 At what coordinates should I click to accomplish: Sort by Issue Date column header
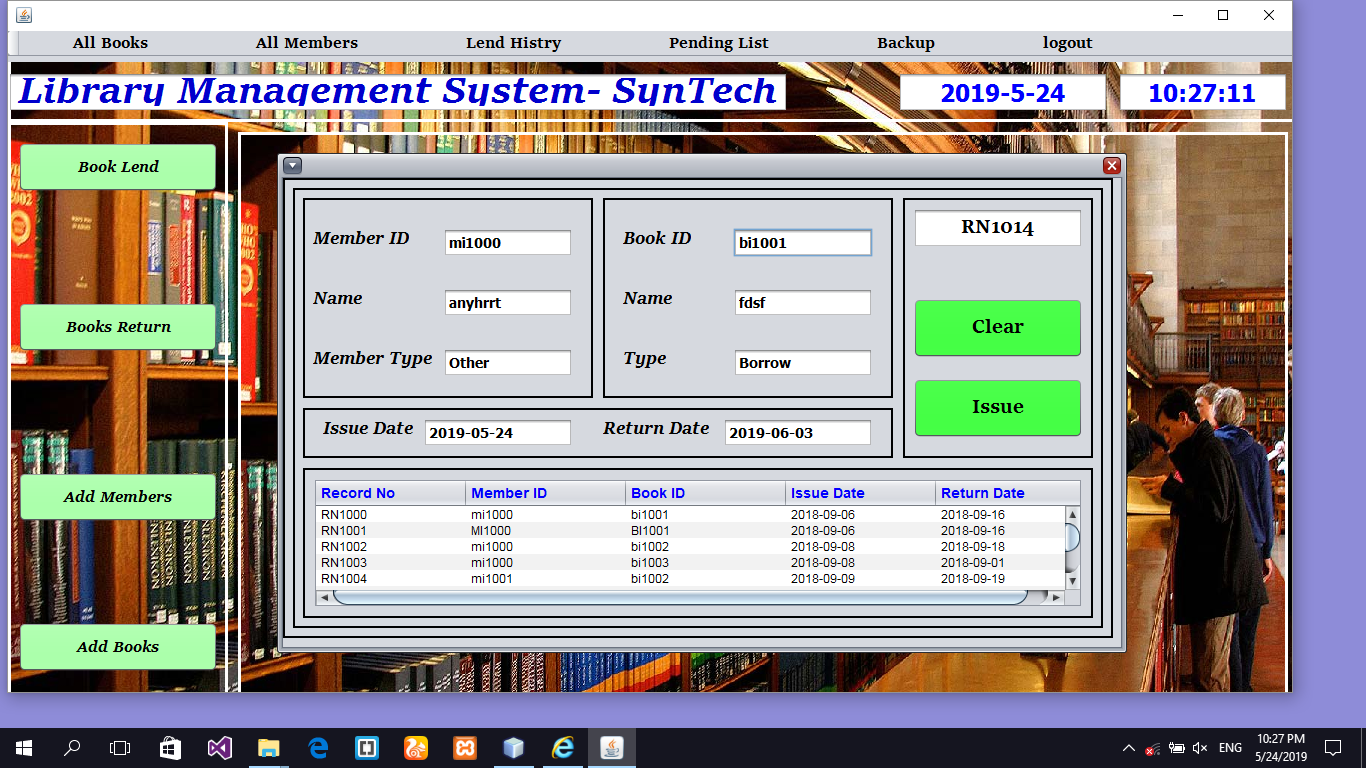pyautogui.click(x=861, y=493)
